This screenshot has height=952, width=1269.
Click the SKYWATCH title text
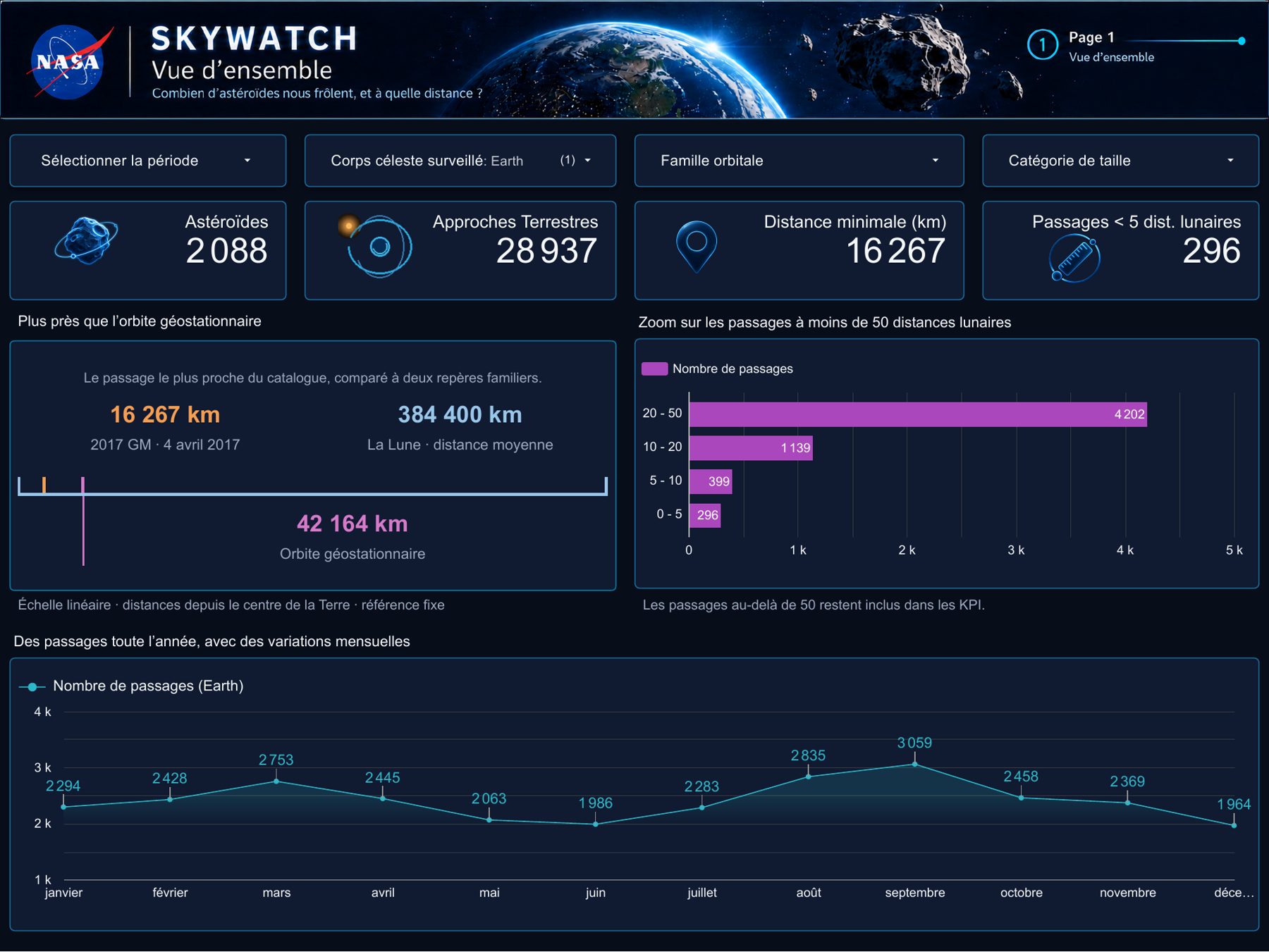tap(255, 39)
